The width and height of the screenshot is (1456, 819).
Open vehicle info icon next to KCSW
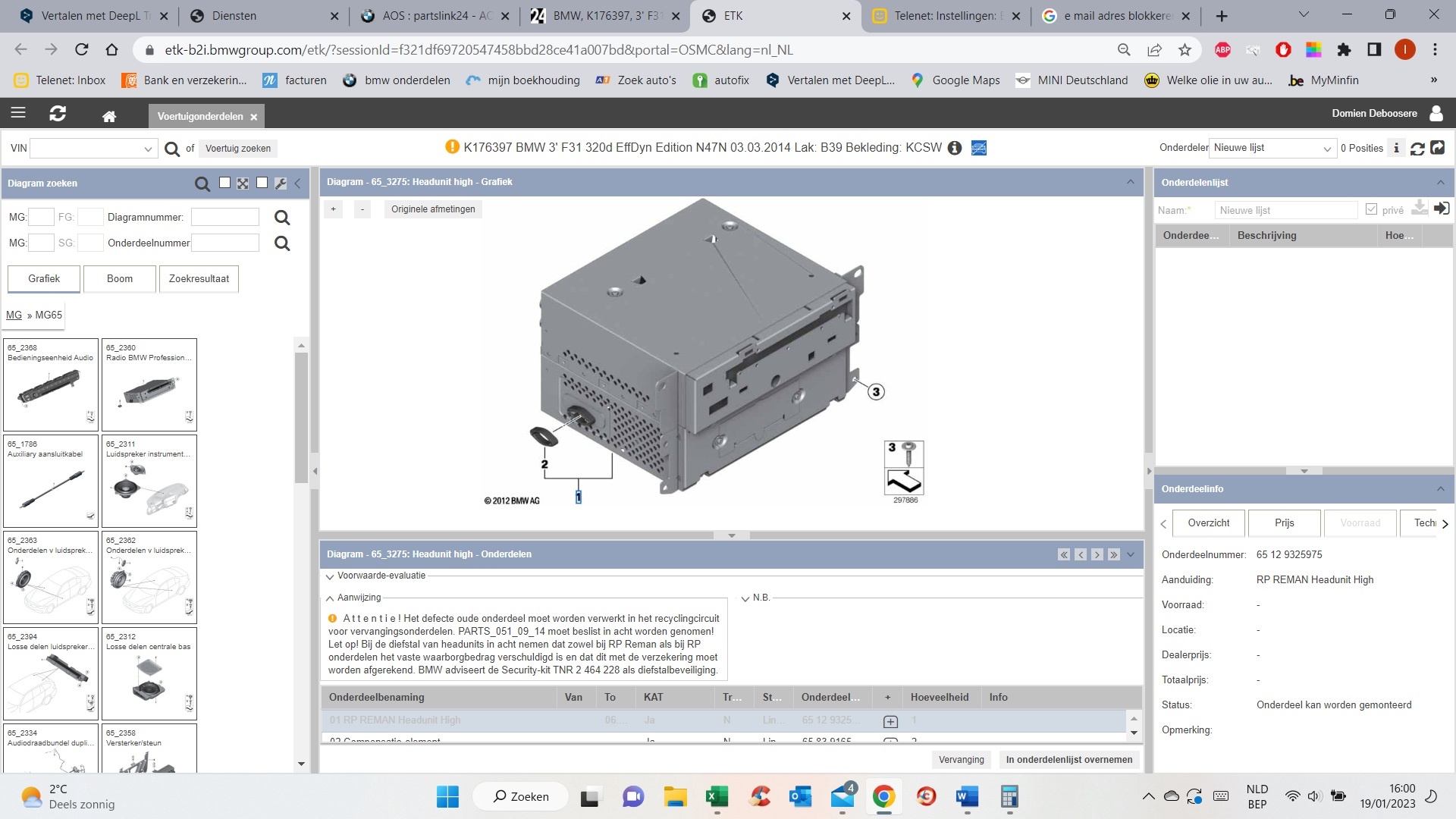(x=955, y=148)
